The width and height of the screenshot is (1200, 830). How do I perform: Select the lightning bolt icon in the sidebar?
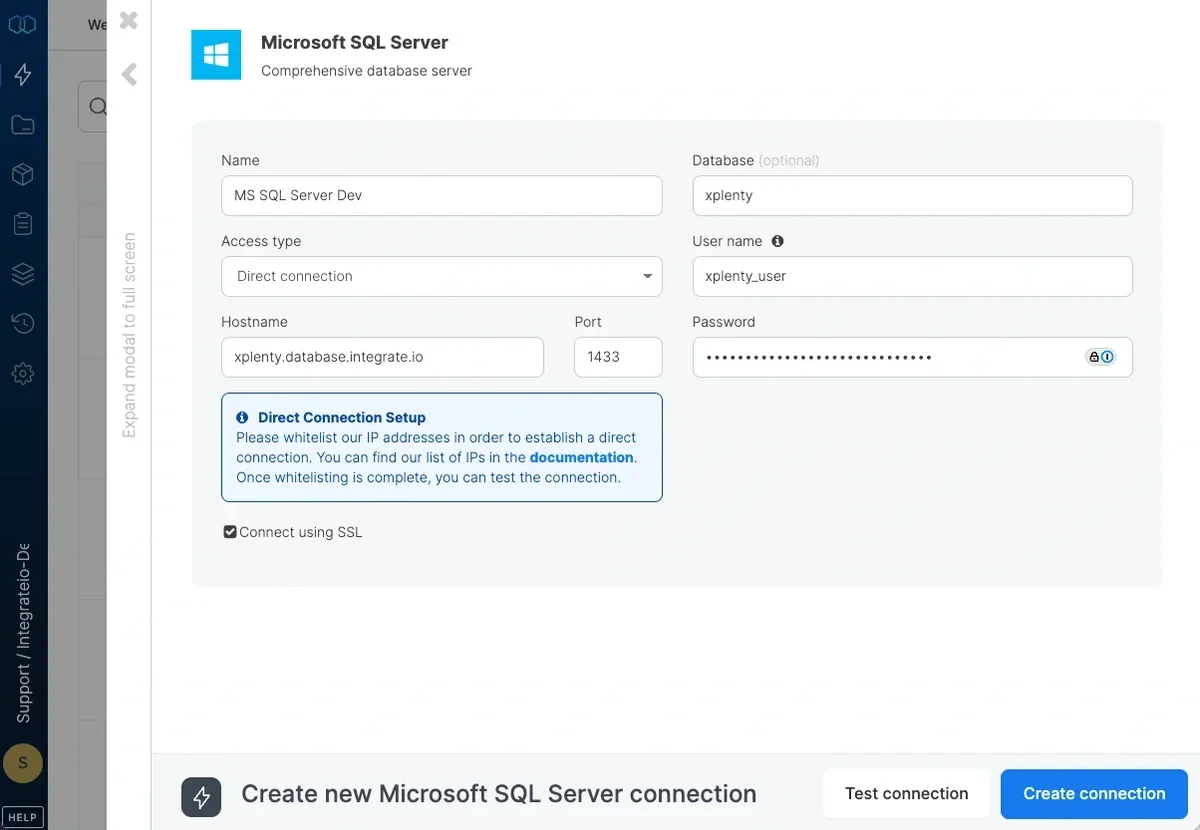pos(22,74)
